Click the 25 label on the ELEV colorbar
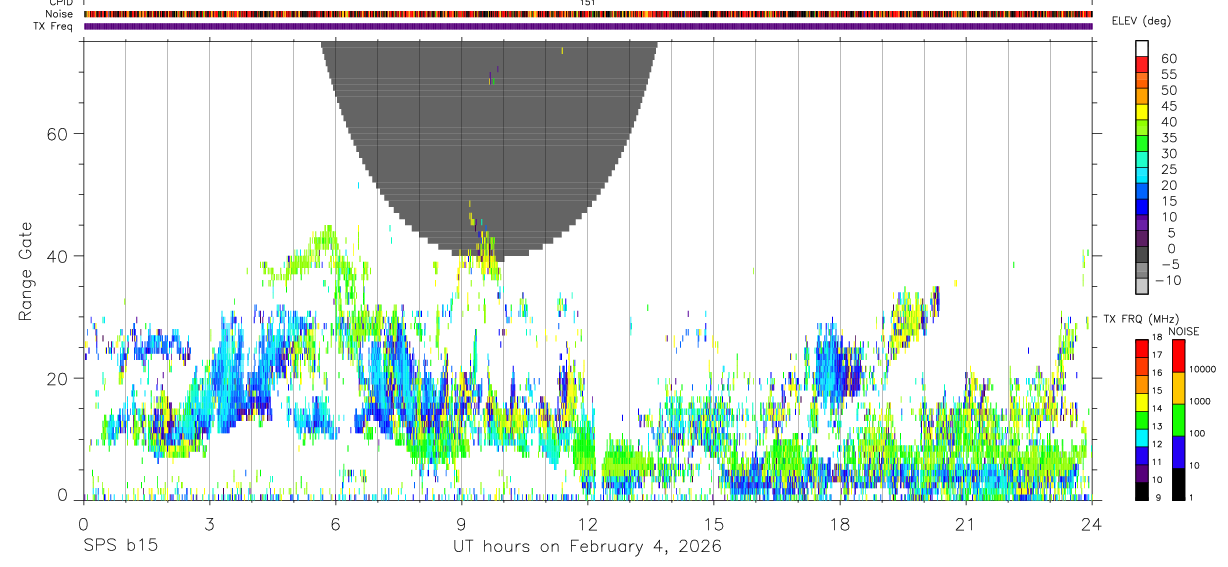This screenshot has width=1228, height=567. tap(1169, 170)
